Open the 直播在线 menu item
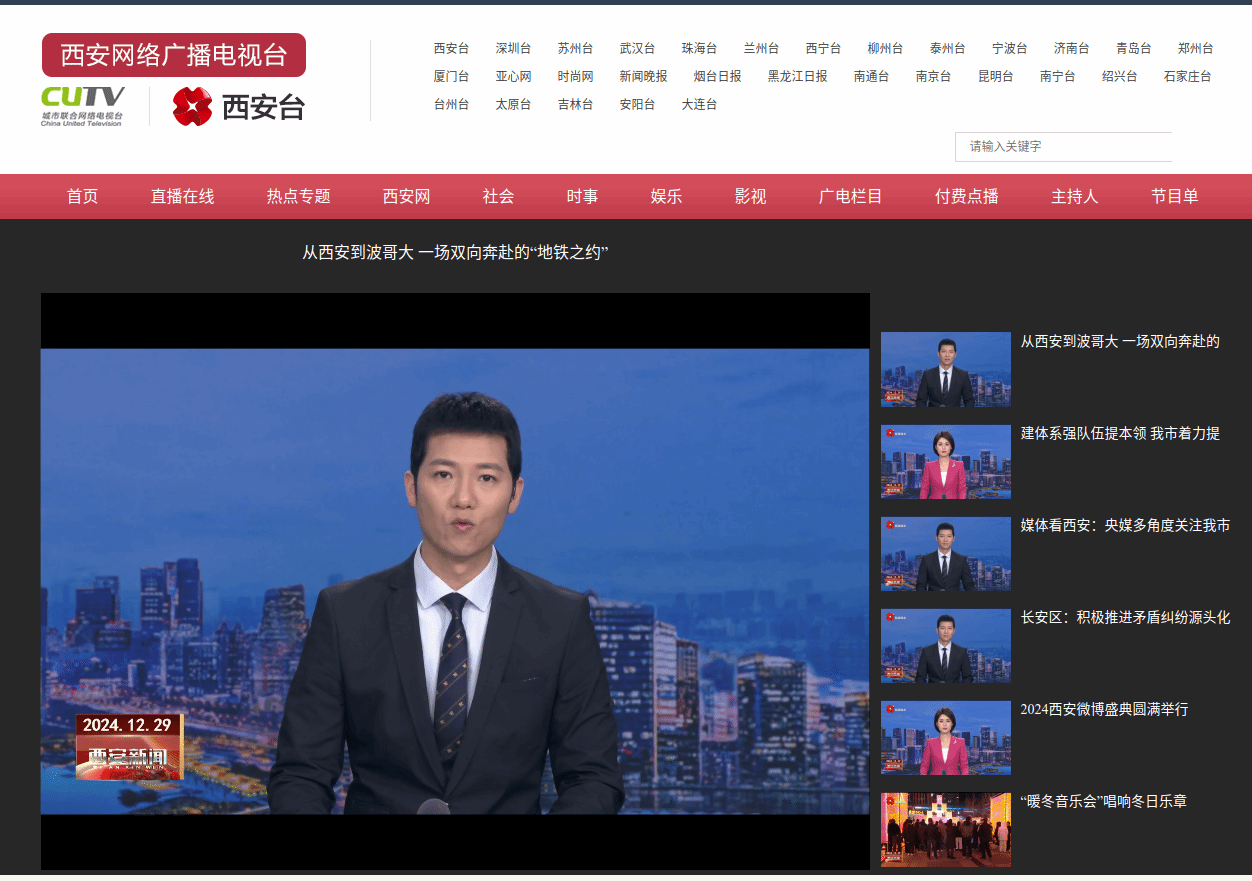This screenshot has width=1252, height=881. point(182,197)
